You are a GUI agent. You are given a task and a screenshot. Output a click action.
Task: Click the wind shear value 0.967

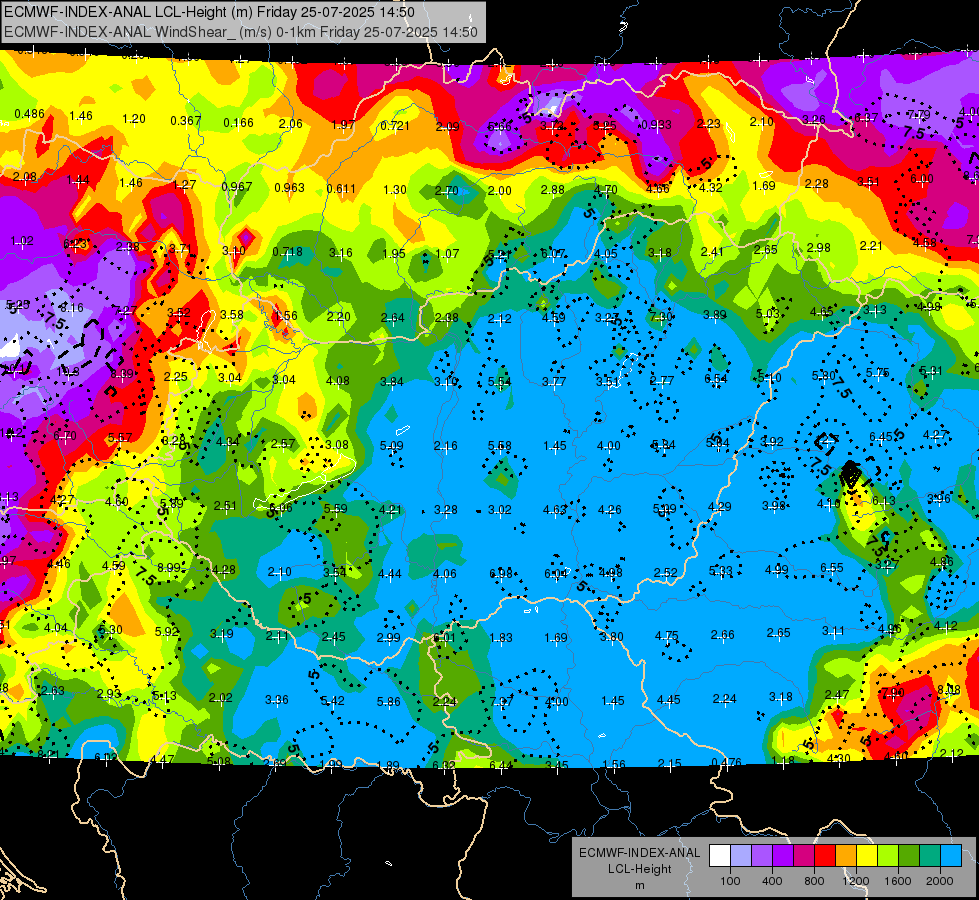[237, 187]
